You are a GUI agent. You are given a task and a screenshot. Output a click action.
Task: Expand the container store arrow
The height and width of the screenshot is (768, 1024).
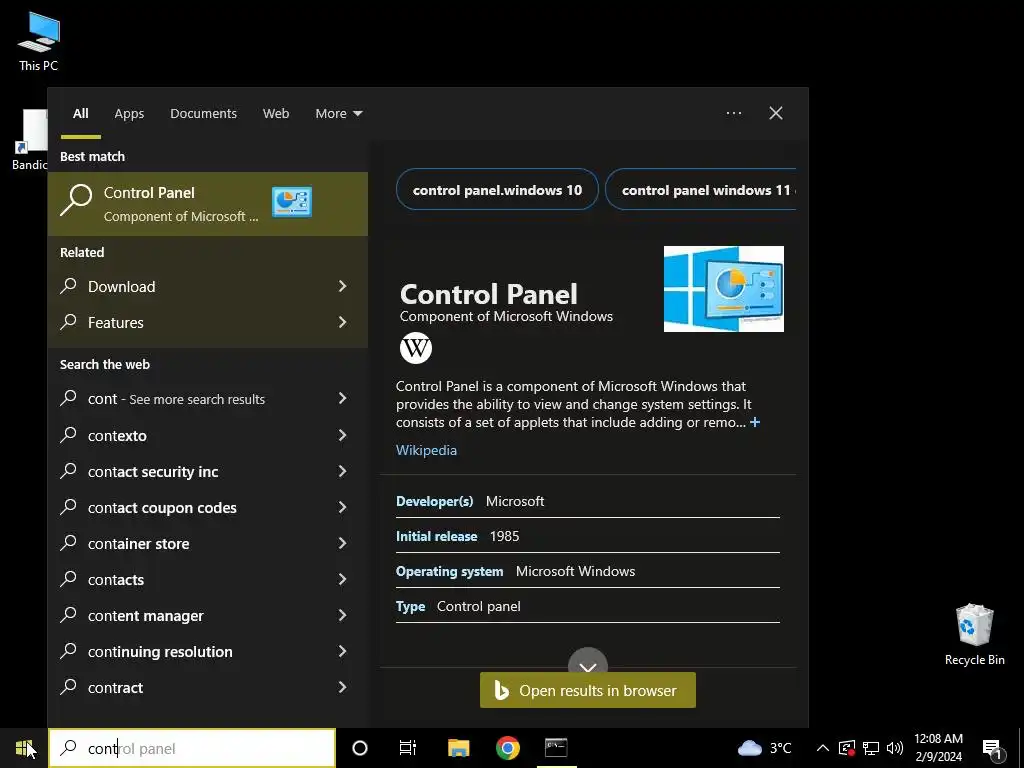[x=342, y=543]
